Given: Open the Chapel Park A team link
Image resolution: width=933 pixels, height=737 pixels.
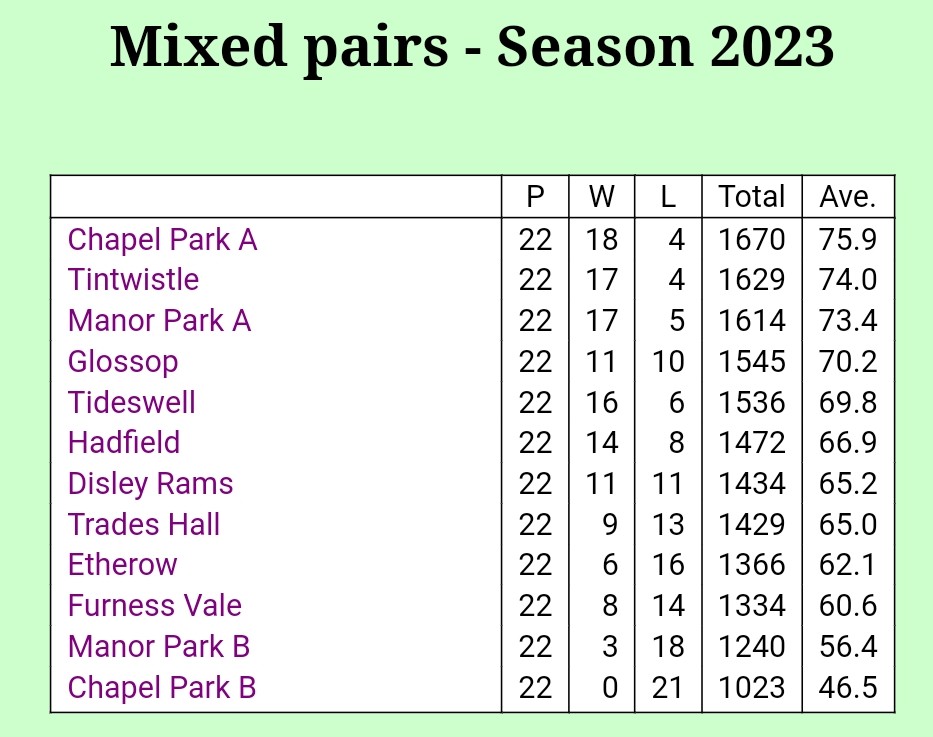Looking at the screenshot, I should click(x=162, y=240).
